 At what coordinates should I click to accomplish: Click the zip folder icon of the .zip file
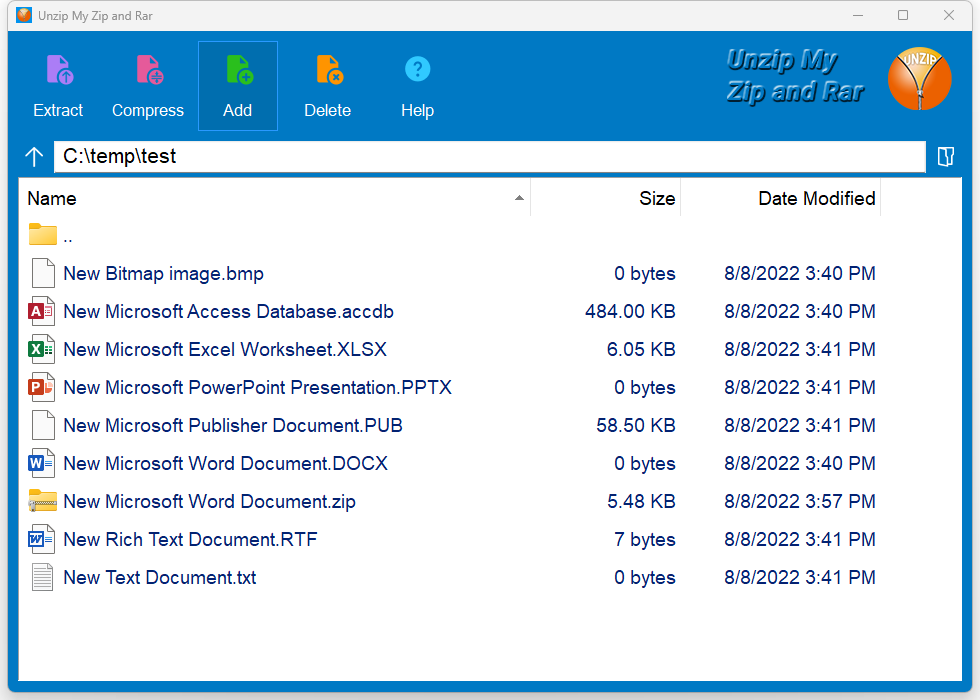[42, 501]
